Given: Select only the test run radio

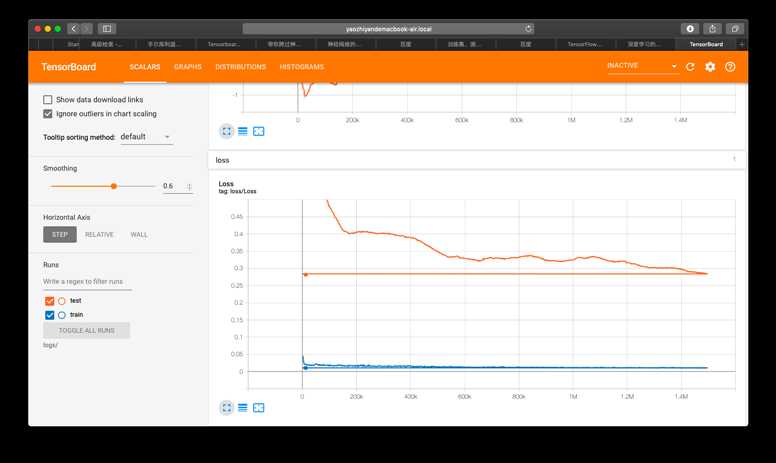Looking at the screenshot, I should click(x=61, y=301).
